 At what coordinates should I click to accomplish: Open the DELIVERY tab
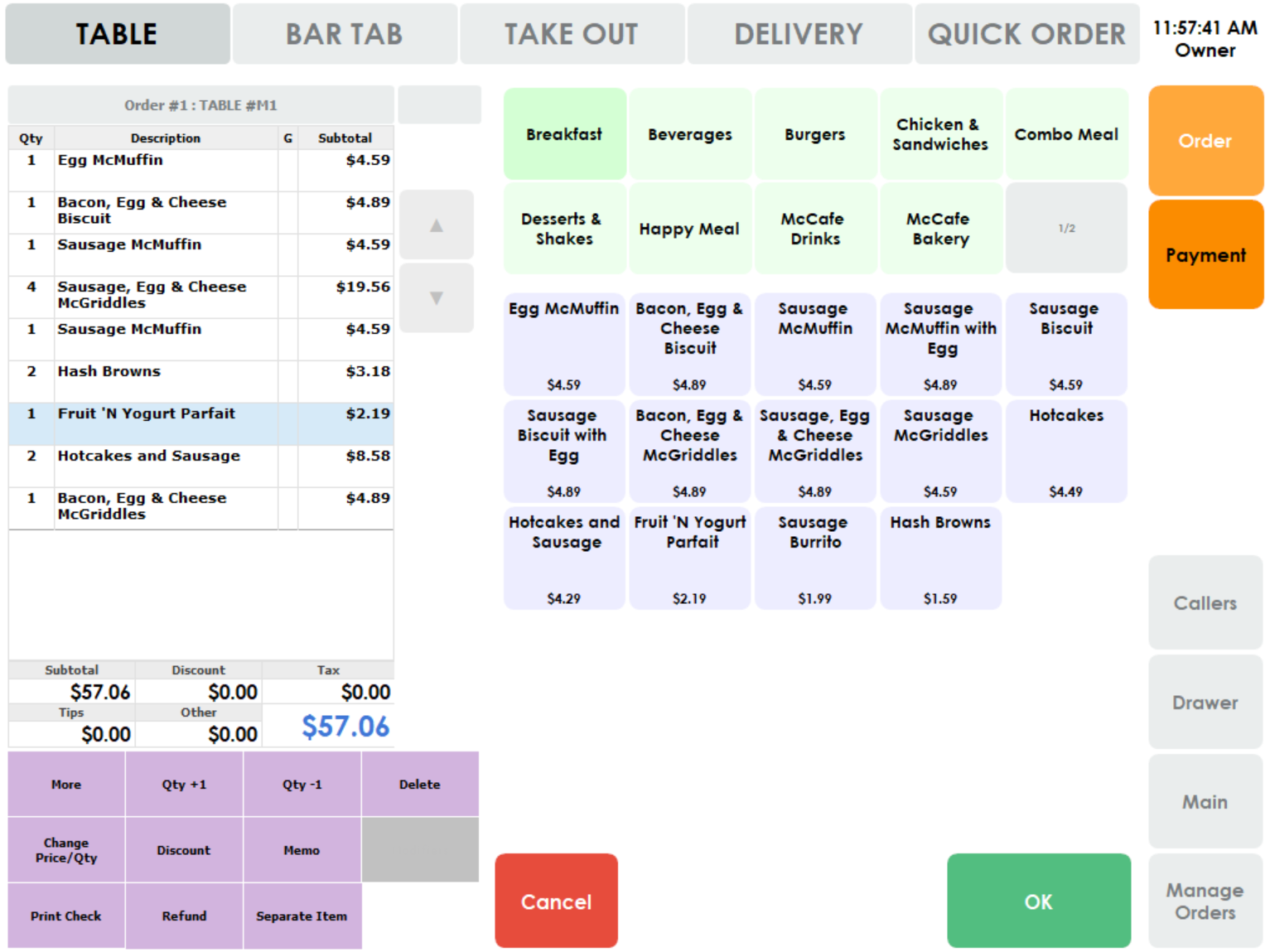(x=799, y=34)
